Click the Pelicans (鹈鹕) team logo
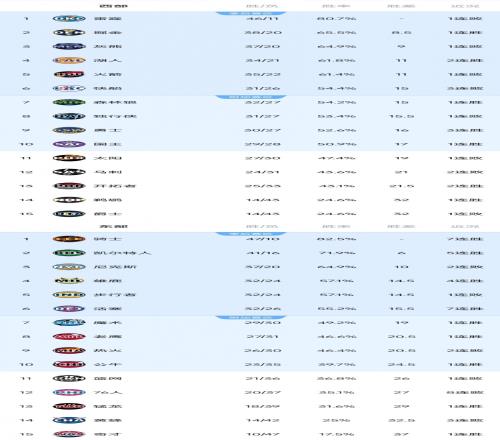Screen dimensions: 500x440 pyautogui.click(x=69, y=200)
